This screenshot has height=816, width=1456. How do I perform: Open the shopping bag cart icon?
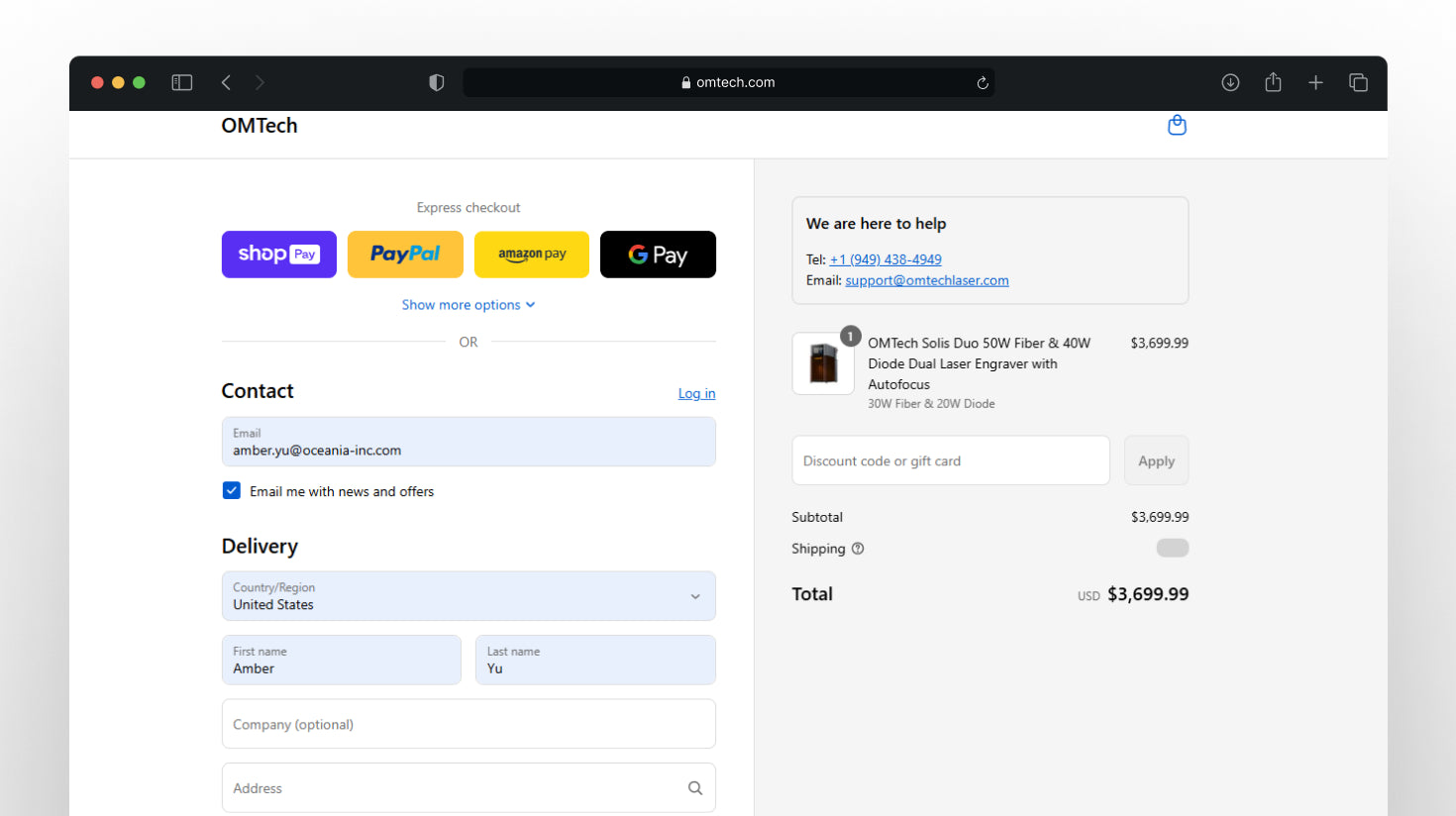(x=1177, y=125)
